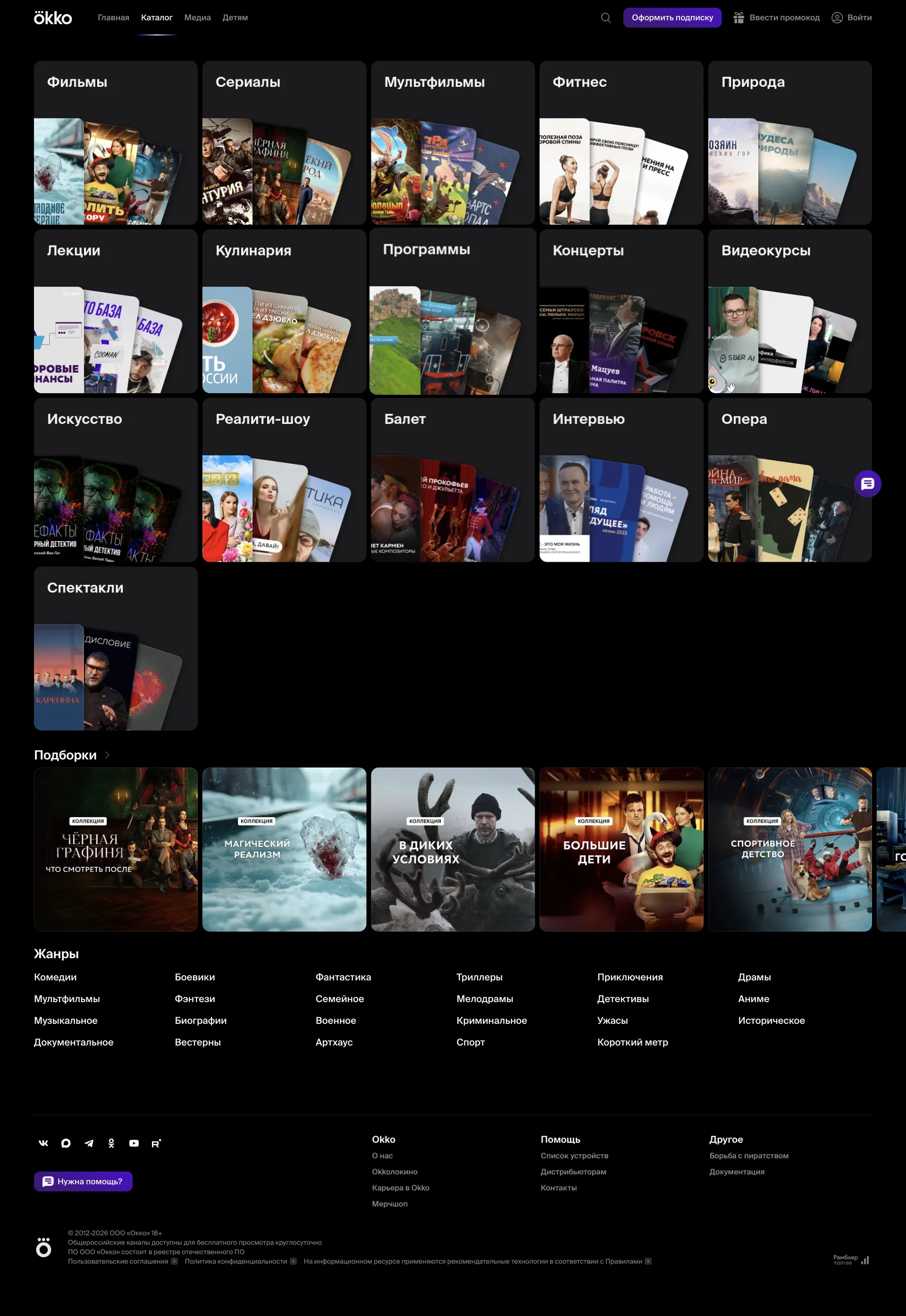Click the Rambler Top100 counter icon

(851, 1259)
